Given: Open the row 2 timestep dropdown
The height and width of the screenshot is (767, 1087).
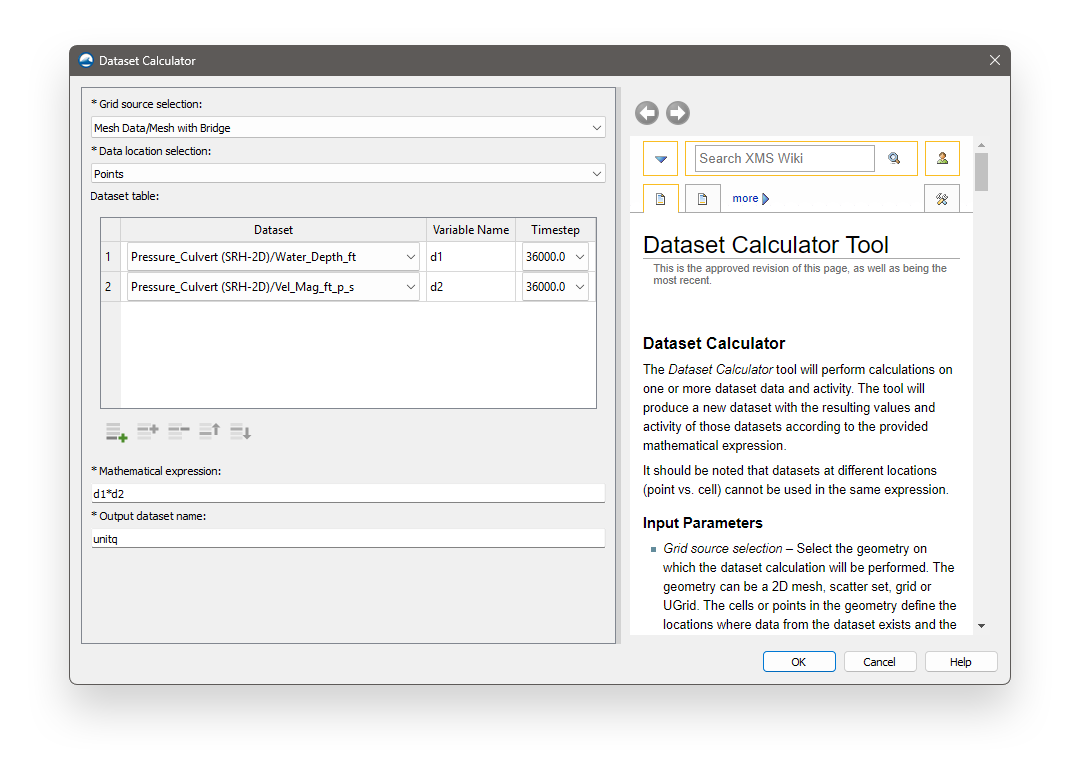Looking at the screenshot, I should click(555, 286).
